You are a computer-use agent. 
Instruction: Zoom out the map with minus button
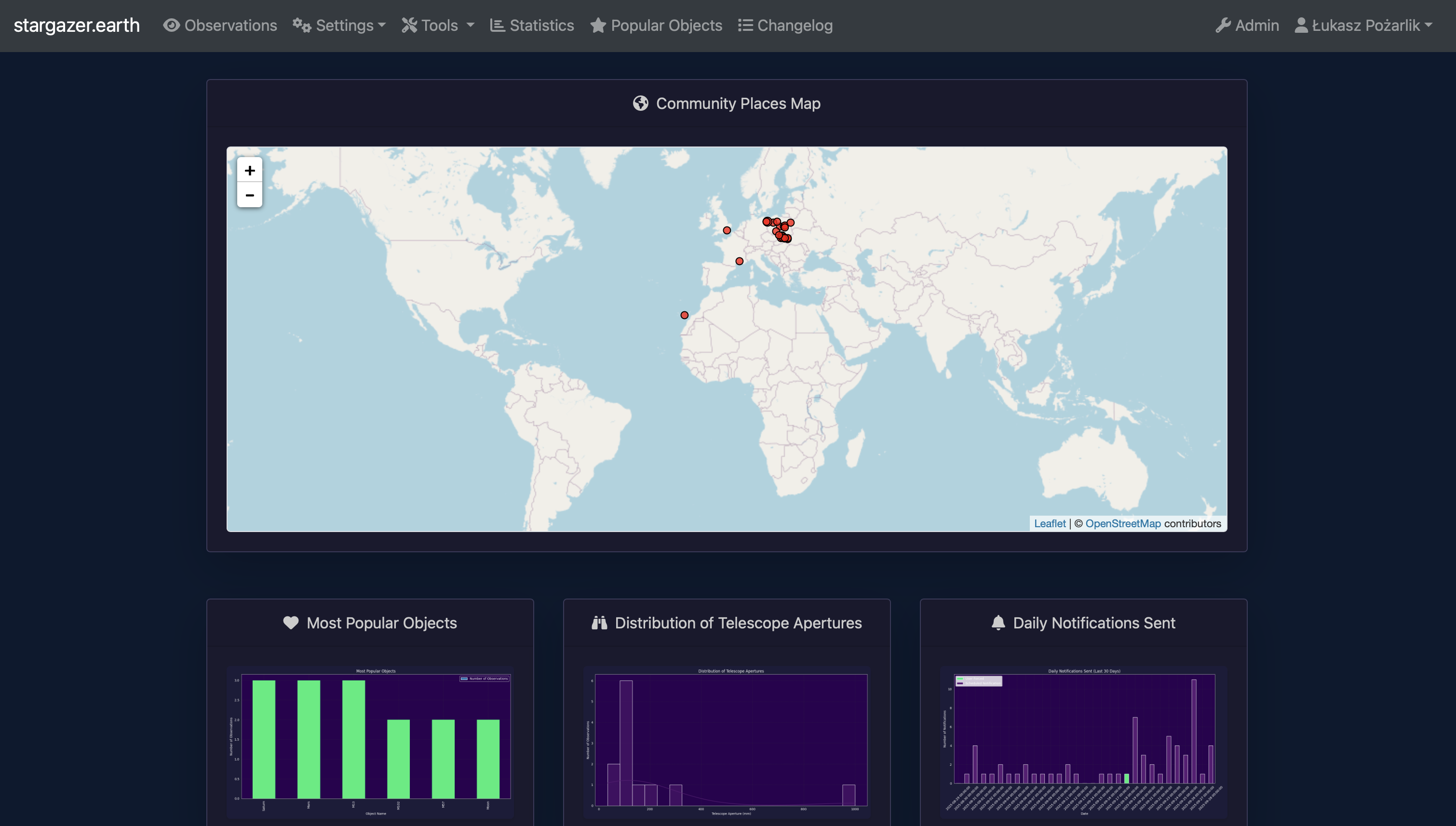point(250,195)
